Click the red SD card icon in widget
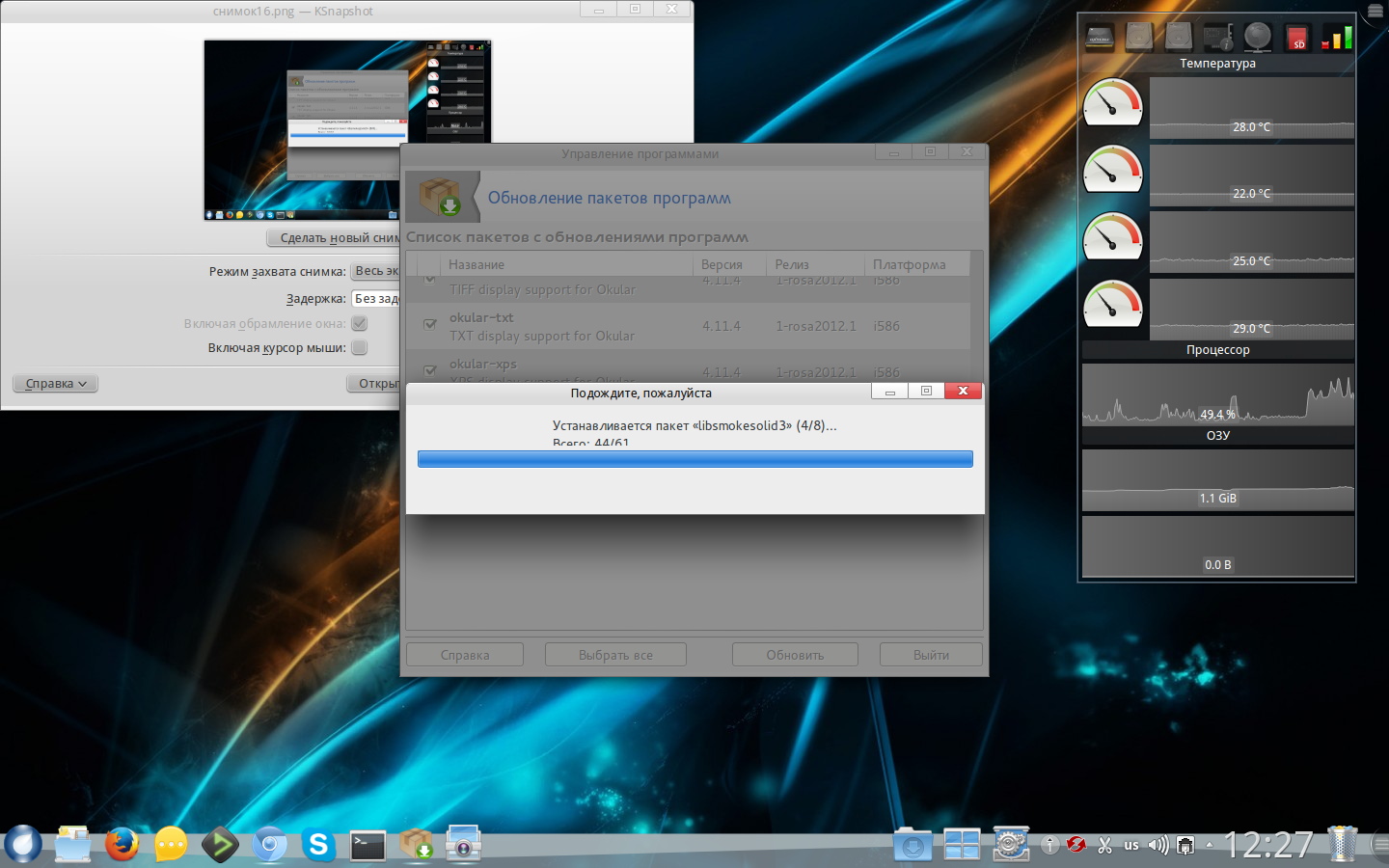This screenshot has width=1389, height=868. [1297, 38]
